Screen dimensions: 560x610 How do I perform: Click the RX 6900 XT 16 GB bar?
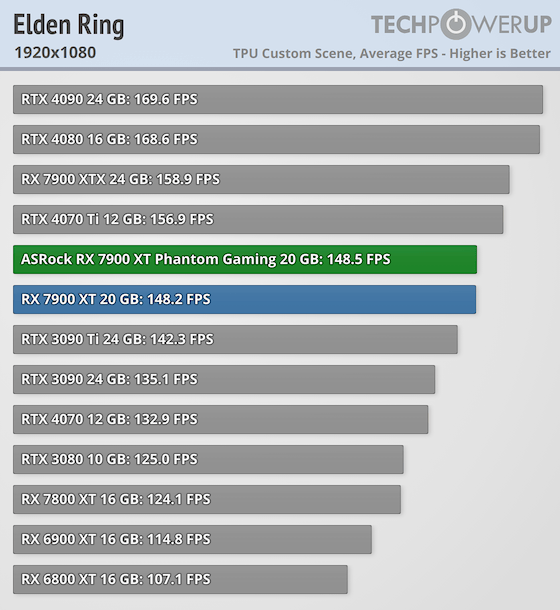click(192, 540)
